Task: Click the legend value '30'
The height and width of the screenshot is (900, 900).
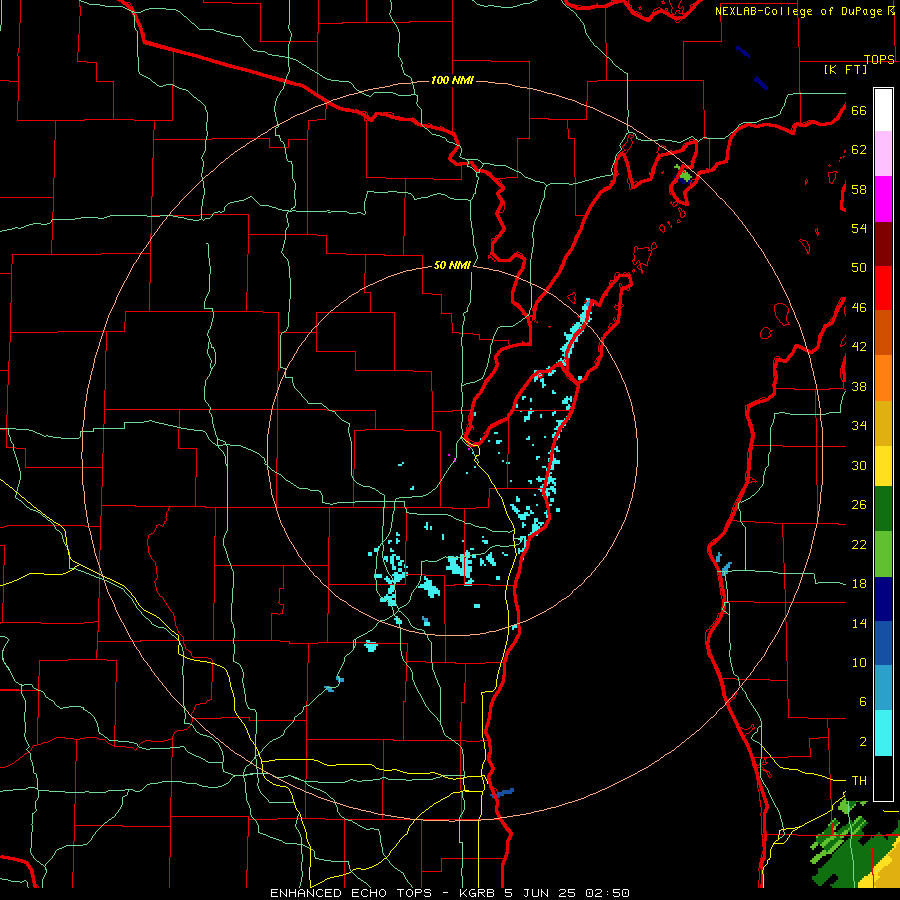Action: (x=859, y=465)
